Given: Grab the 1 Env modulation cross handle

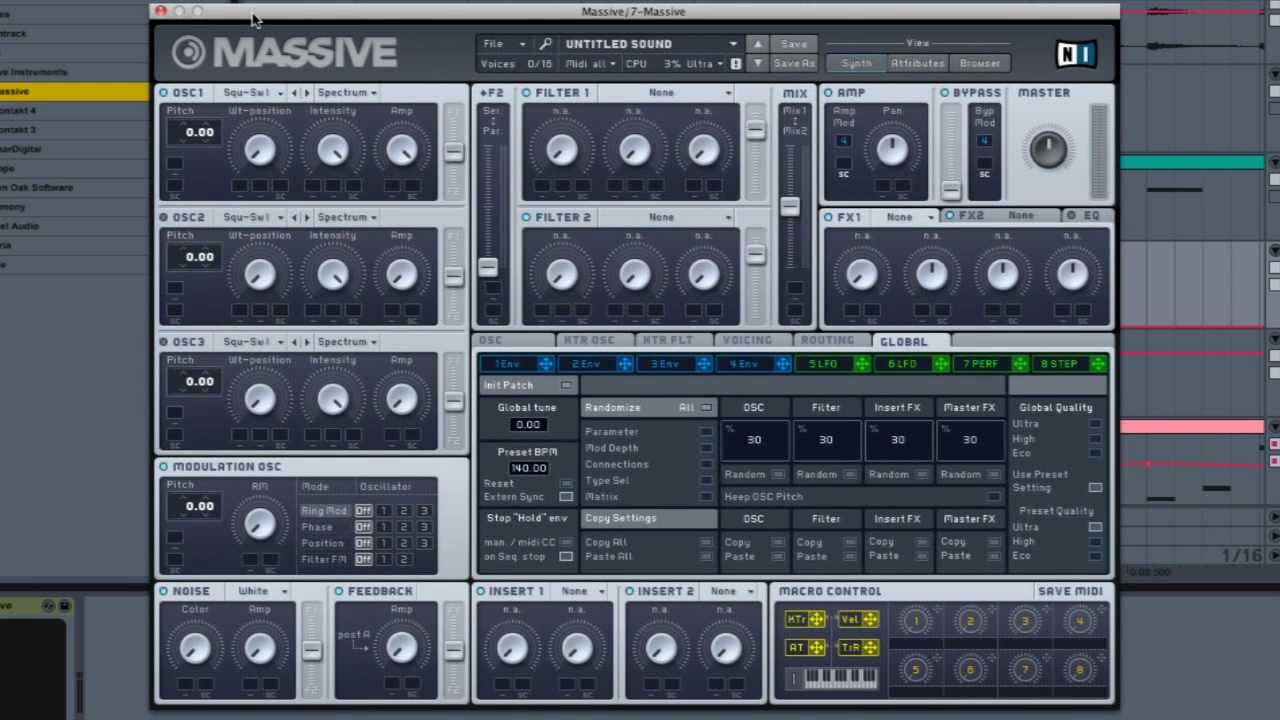Looking at the screenshot, I should point(546,364).
